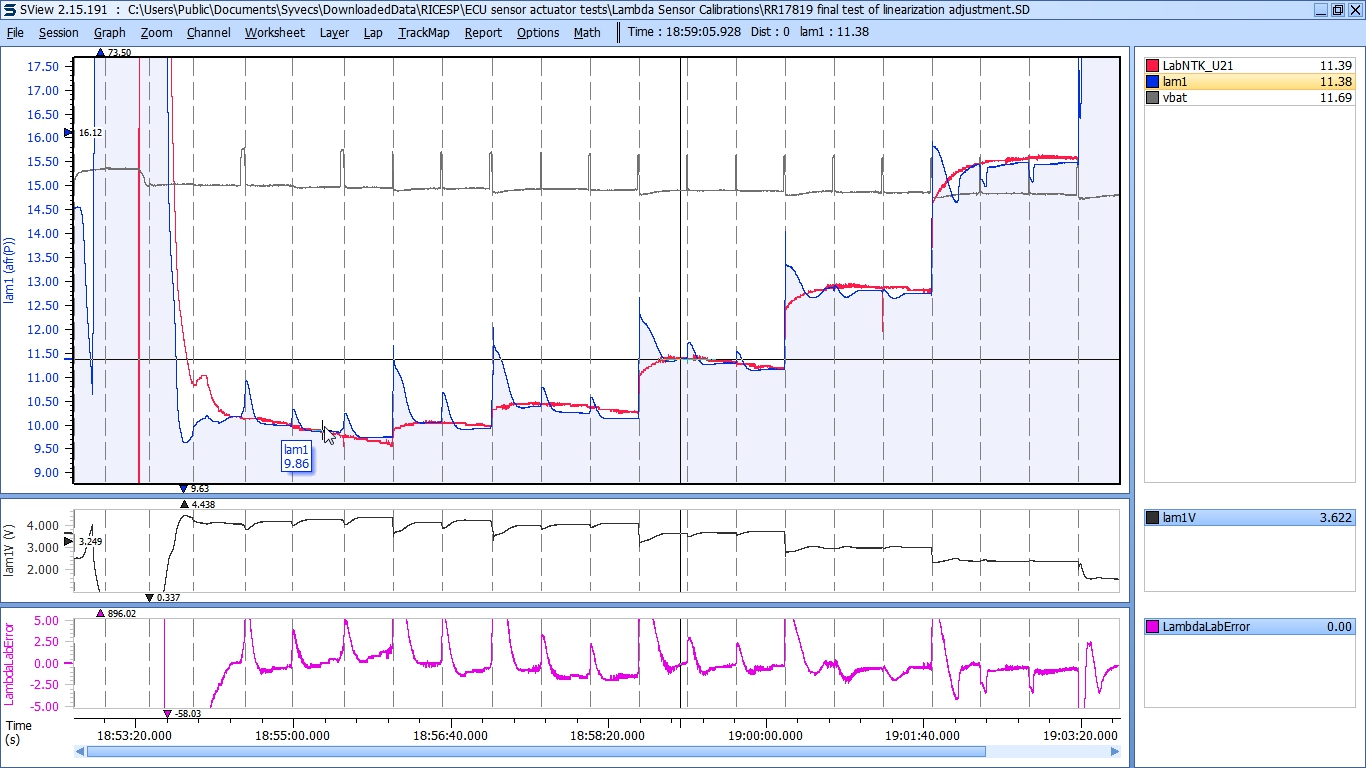Click the Time 18:59:05.928 readout
Viewport: 1366px width, 768px height.
pyautogui.click(x=684, y=32)
